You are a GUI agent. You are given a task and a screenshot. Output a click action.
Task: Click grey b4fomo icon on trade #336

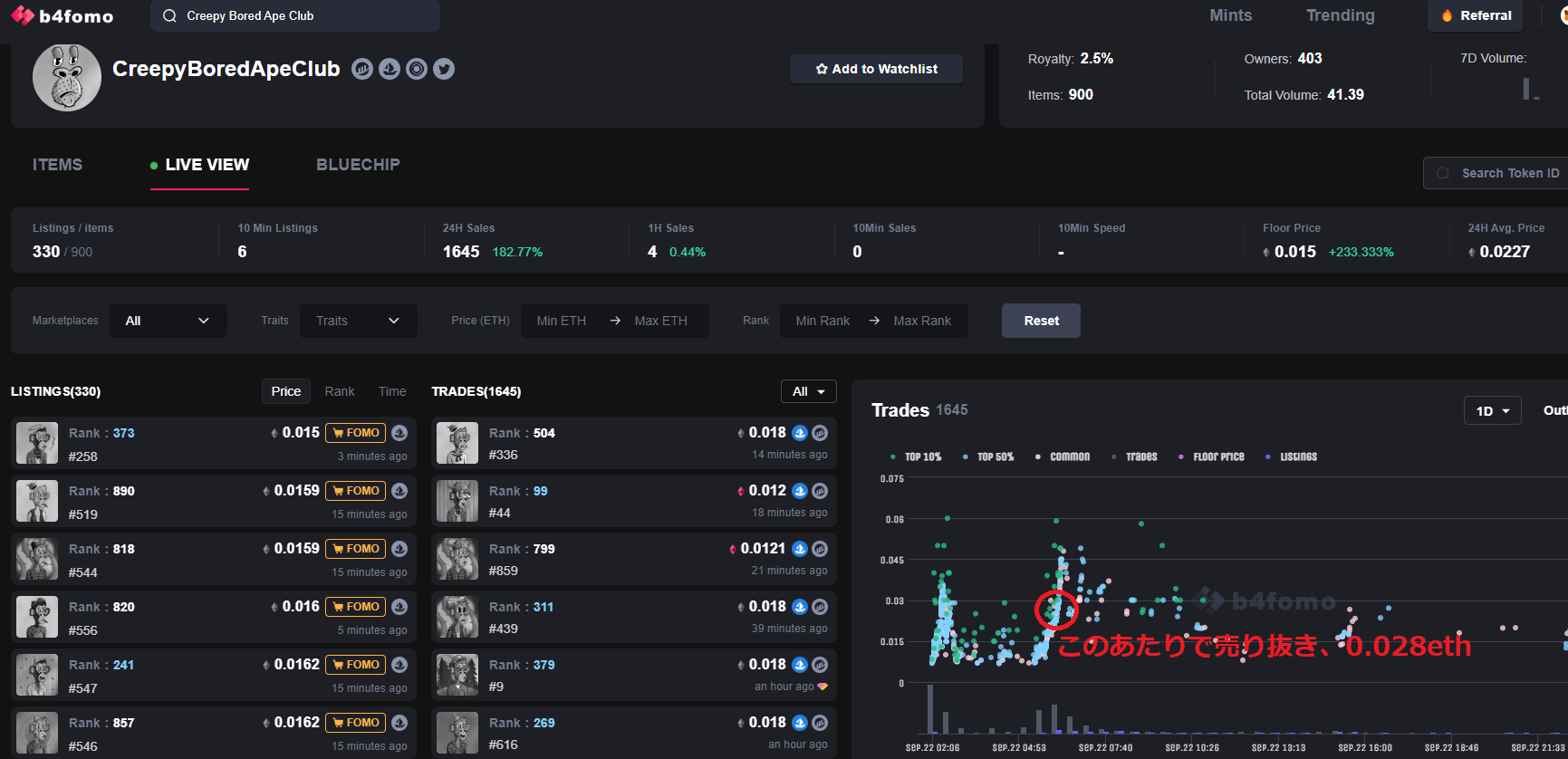(x=820, y=433)
